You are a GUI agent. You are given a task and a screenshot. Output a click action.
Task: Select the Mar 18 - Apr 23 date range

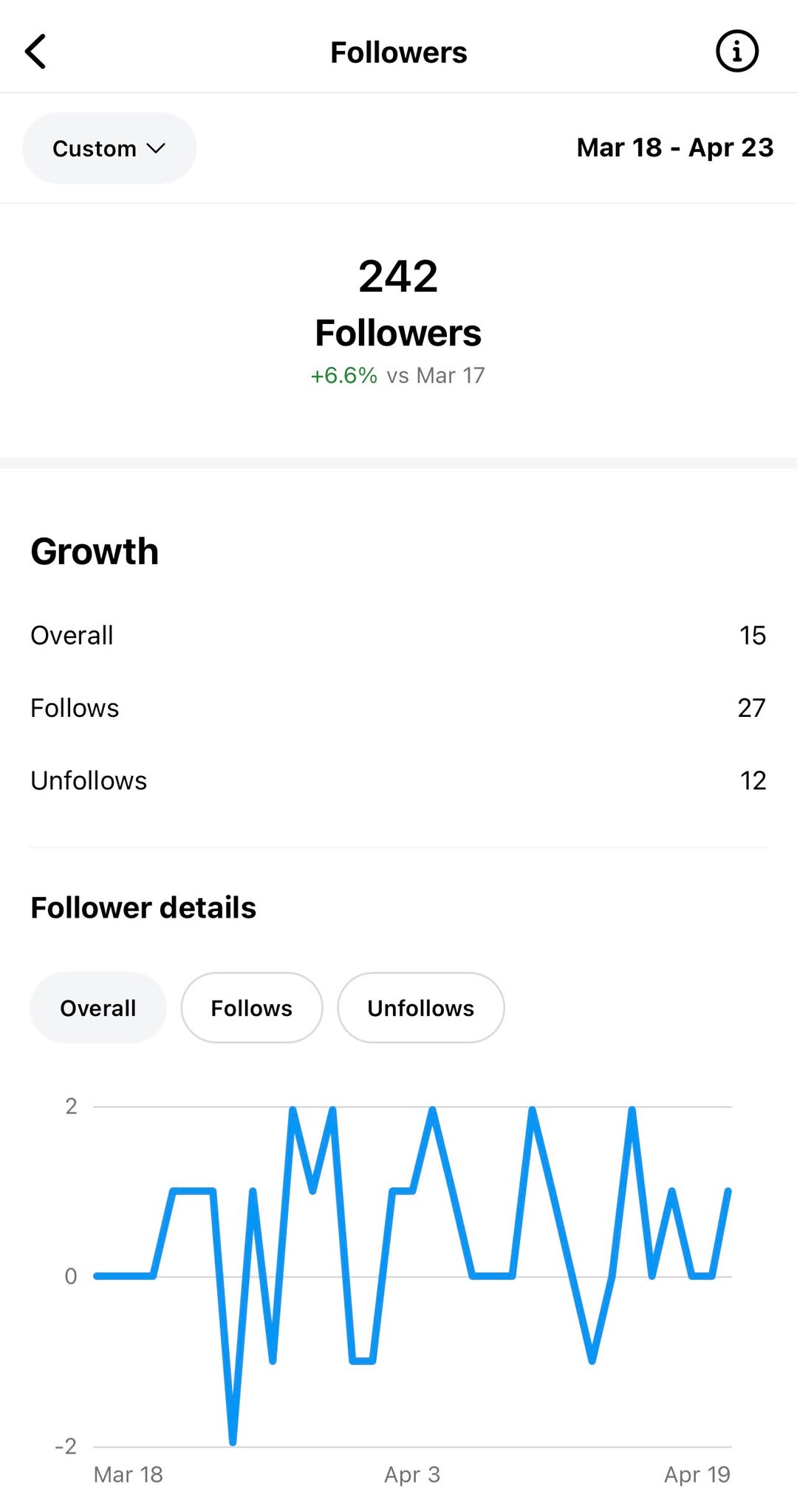pos(675,148)
